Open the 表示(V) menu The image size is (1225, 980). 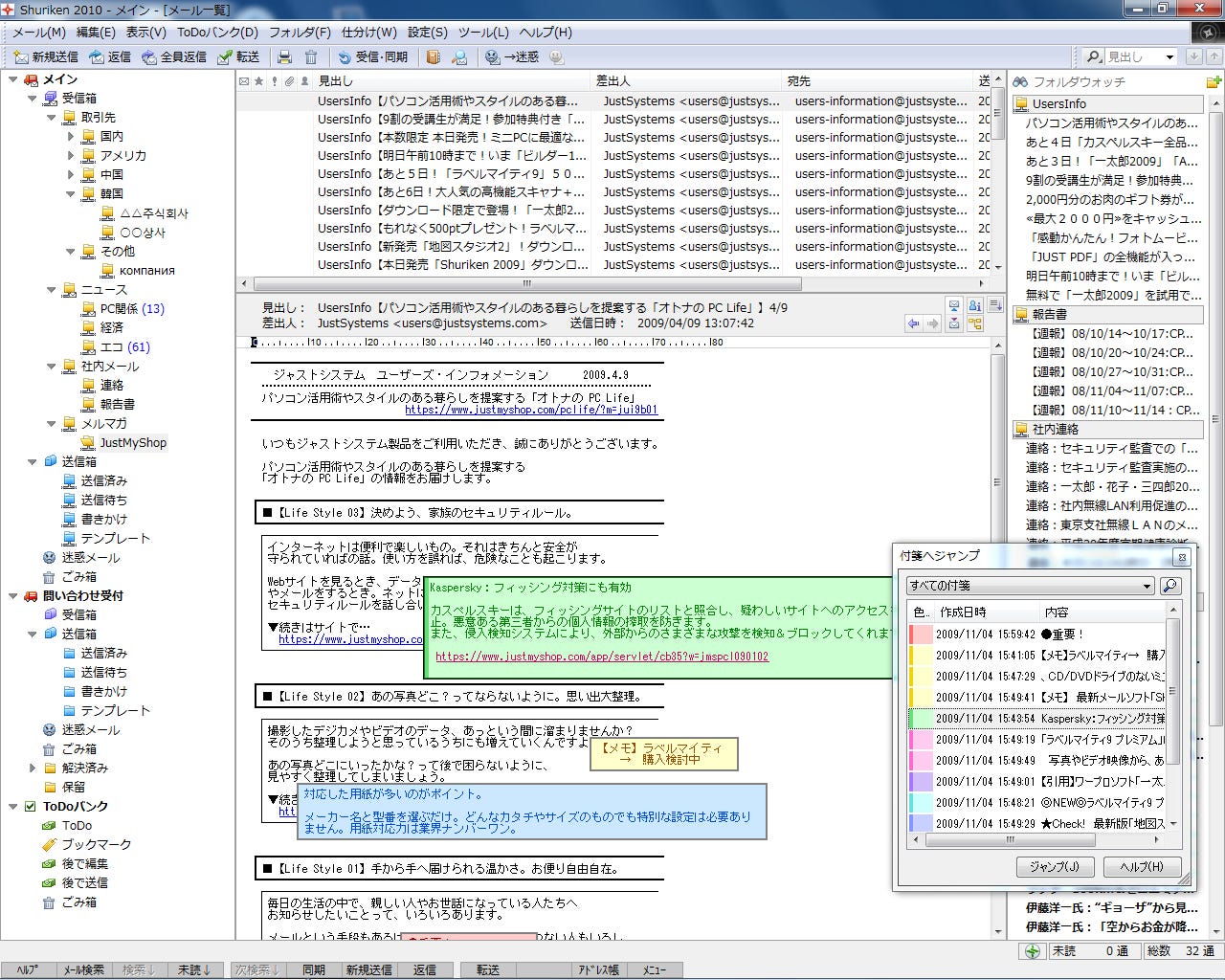point(145,32)
